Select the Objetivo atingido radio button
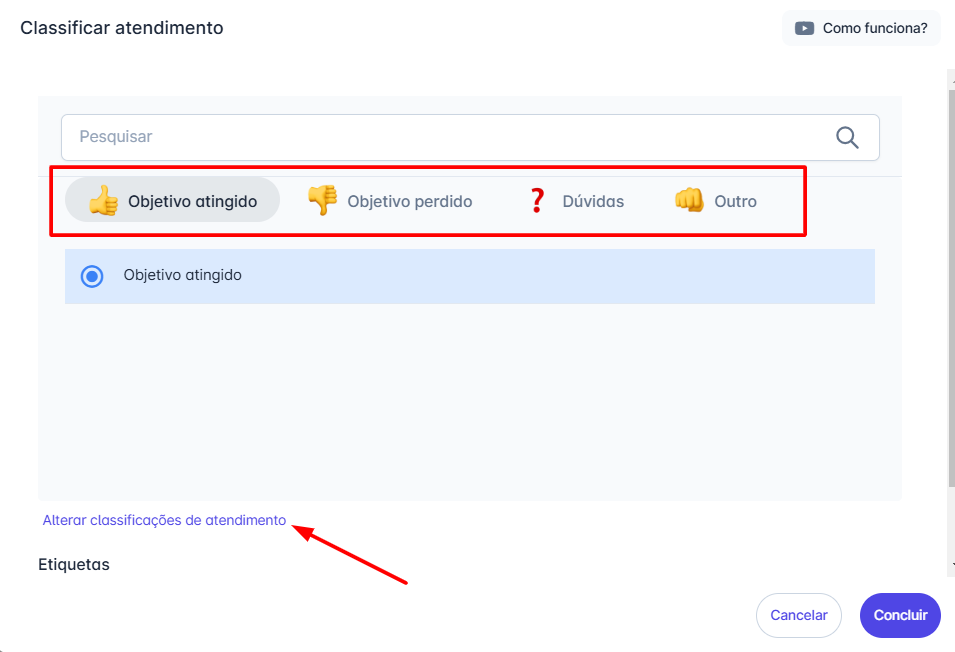This screenshot has height=652, width=955. pos(92,276)
